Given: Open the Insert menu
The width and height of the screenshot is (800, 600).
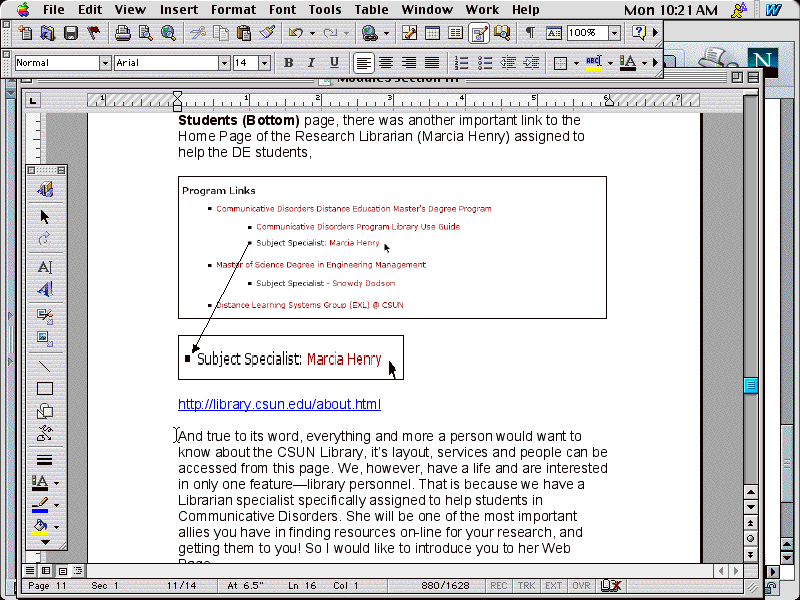Looking at the screenshot, I should (179, 10).
